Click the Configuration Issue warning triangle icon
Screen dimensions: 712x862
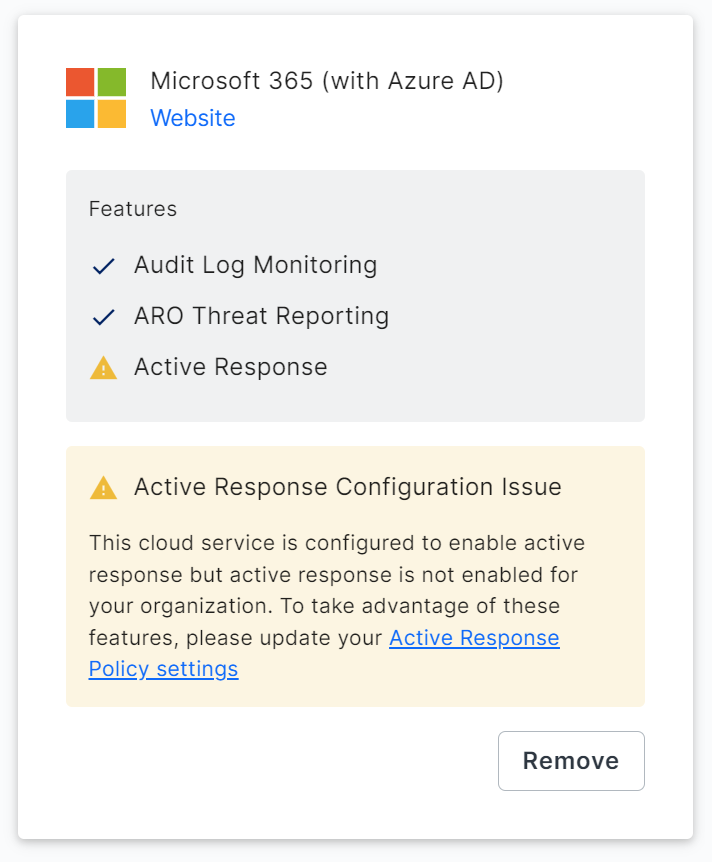coord(103,488)
